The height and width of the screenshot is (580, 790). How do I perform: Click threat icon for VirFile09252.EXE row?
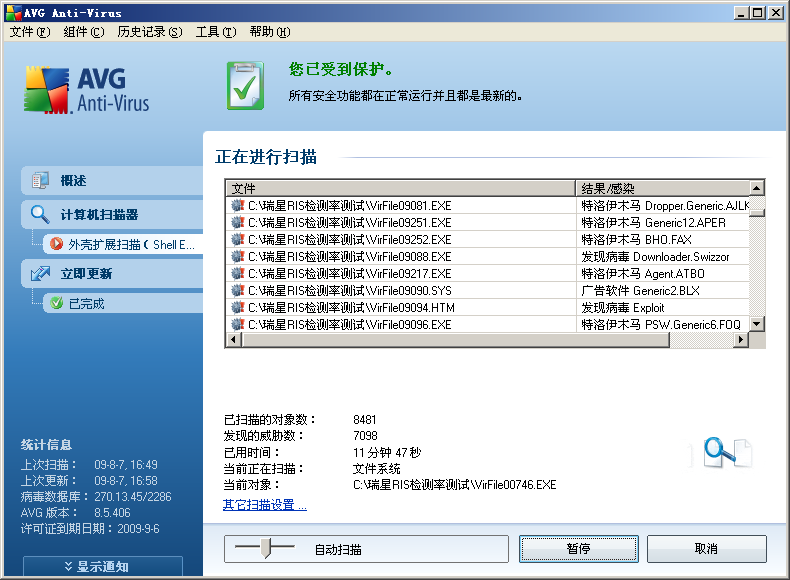point(238,239)
